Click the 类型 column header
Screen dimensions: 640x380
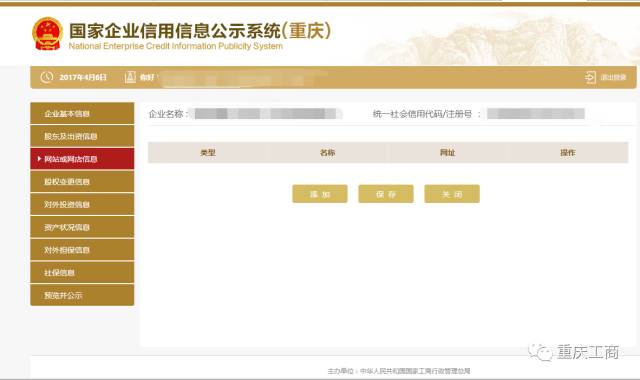pyautogui.click(x=208, y=153)
